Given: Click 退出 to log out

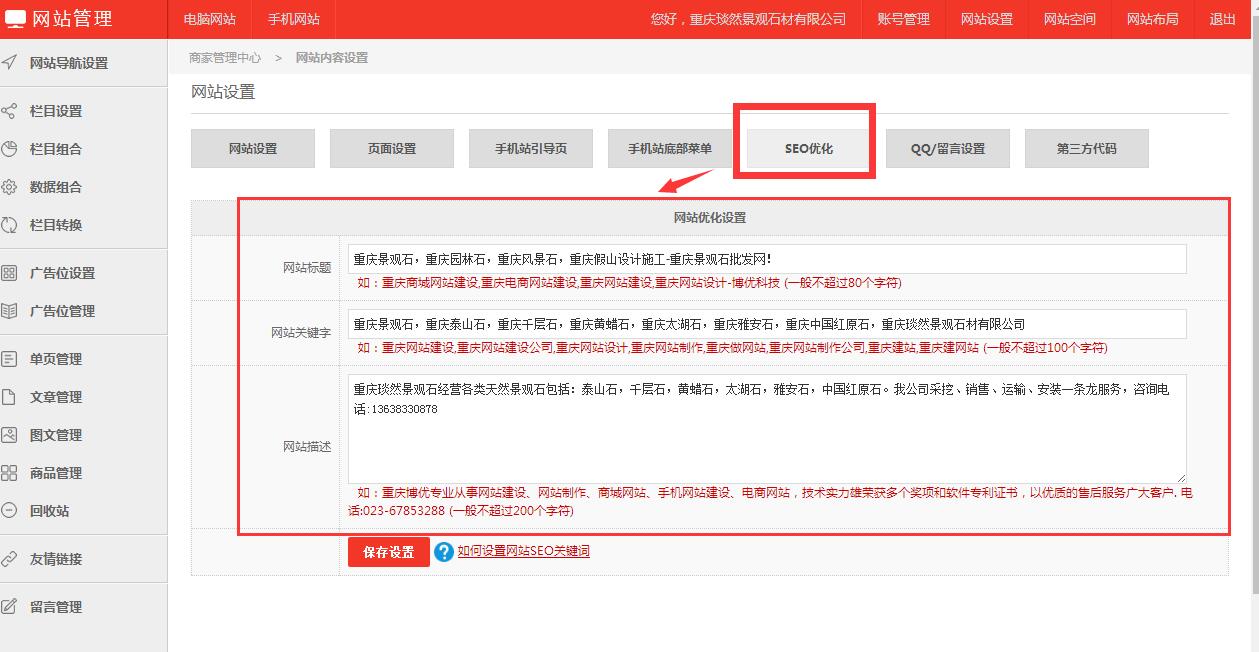Looking at the screenshot, I should tap(1222, 19).
